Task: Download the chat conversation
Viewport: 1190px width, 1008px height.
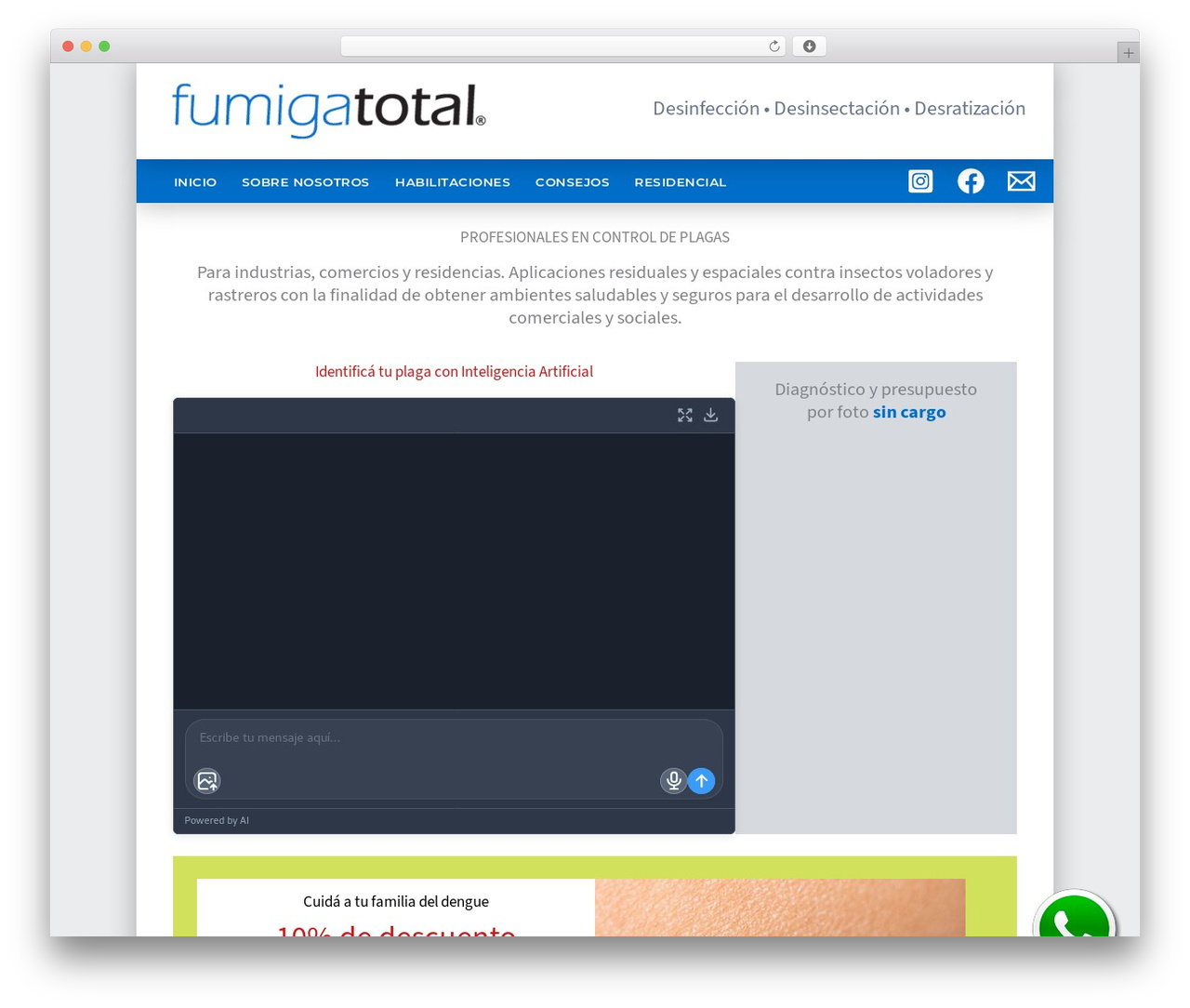Action: pyautogui.click(x=710, y=415)
